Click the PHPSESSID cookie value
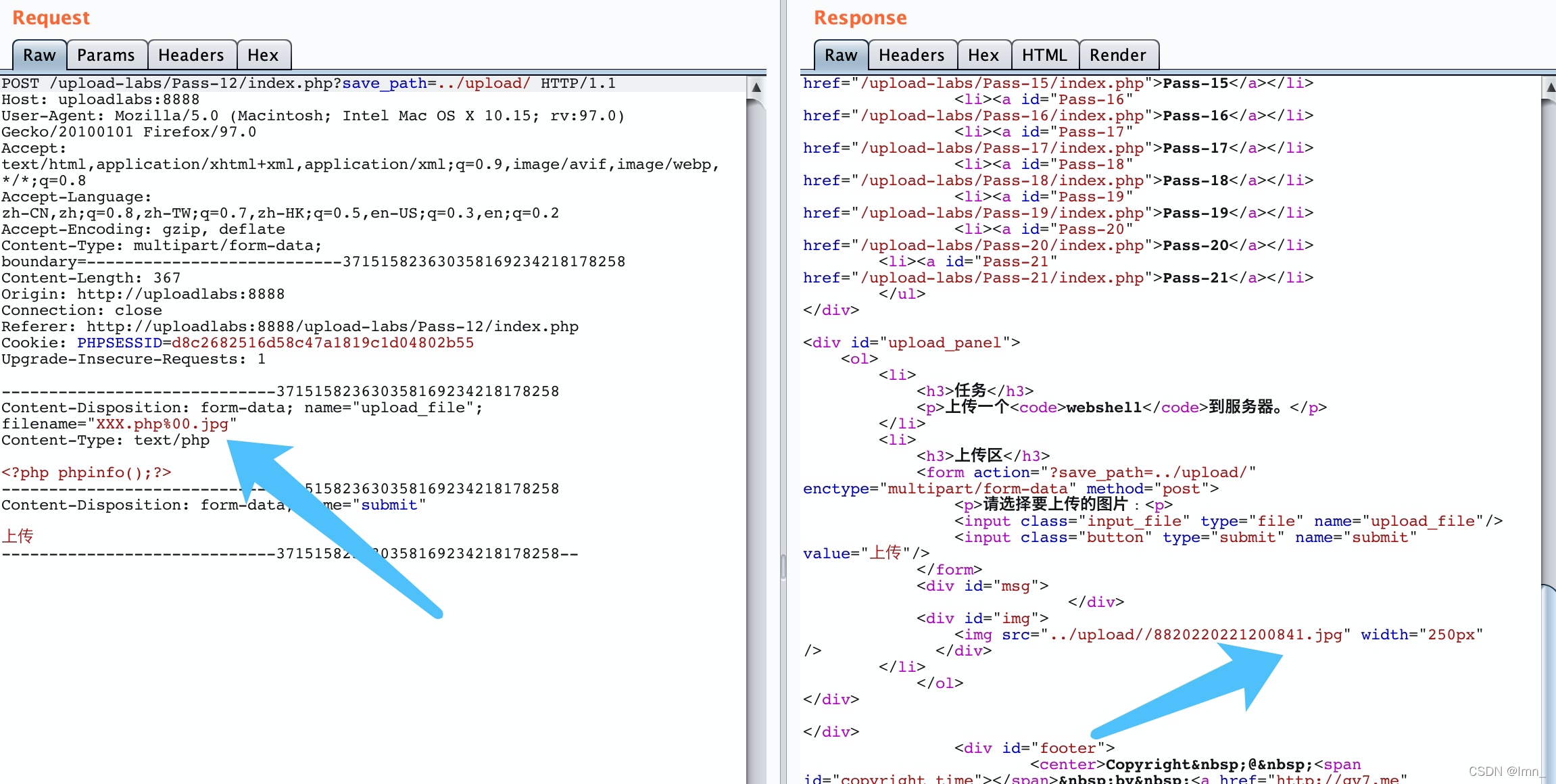The image size is (1556, 784). click(x=322, y=343)
